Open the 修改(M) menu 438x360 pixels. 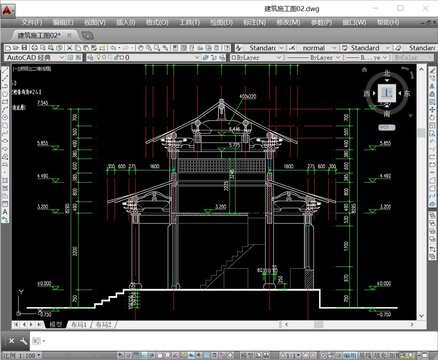pyautogui.click(x=288, y=22)
